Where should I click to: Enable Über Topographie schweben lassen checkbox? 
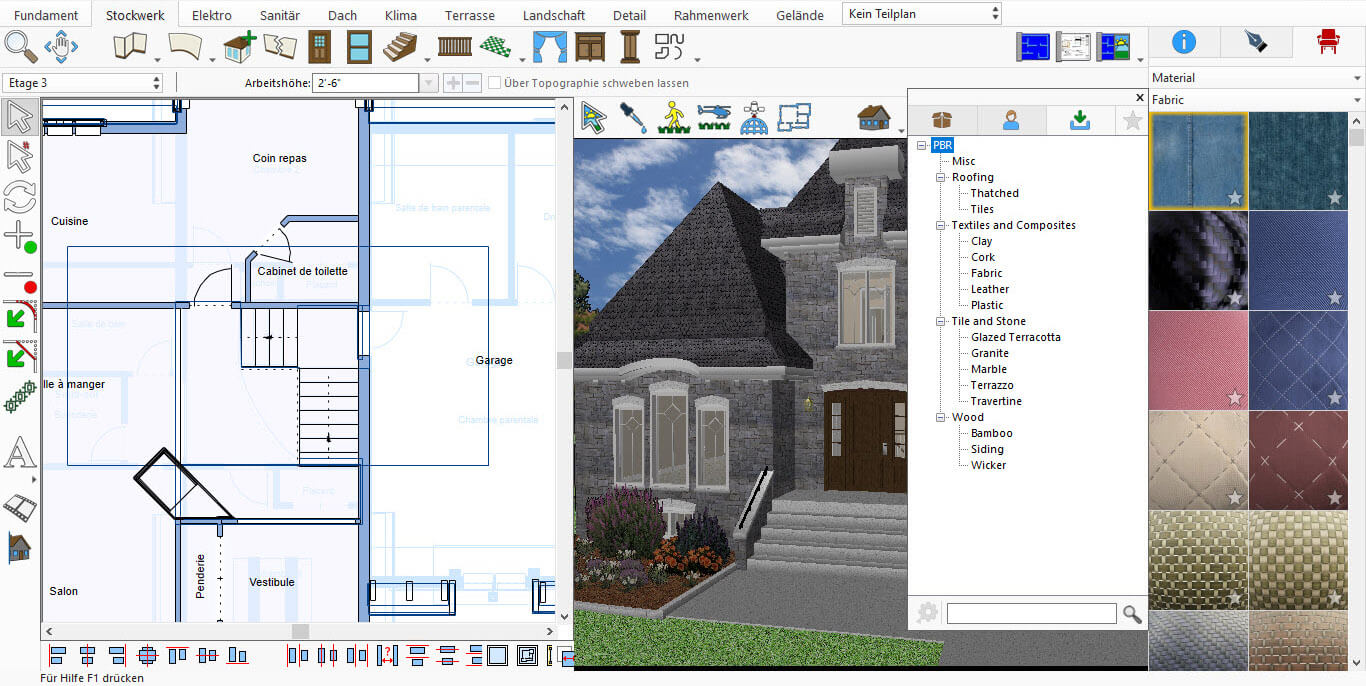[494, 83]
